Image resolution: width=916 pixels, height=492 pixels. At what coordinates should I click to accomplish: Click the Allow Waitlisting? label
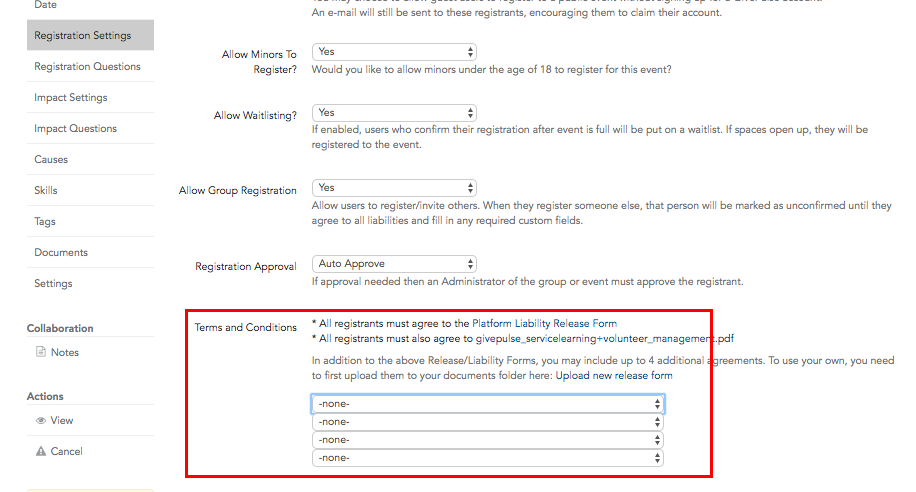(x=255, y=115)
